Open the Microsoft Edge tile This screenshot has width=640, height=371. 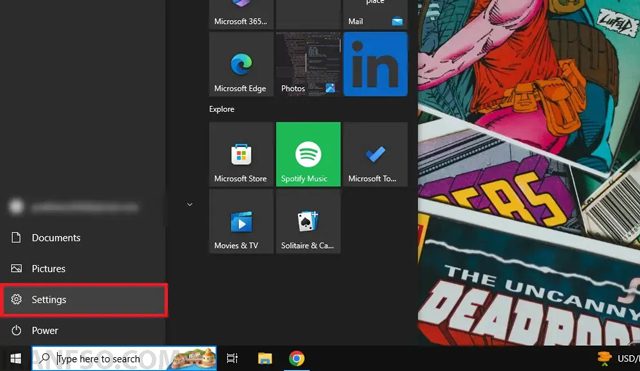[241, 64]
